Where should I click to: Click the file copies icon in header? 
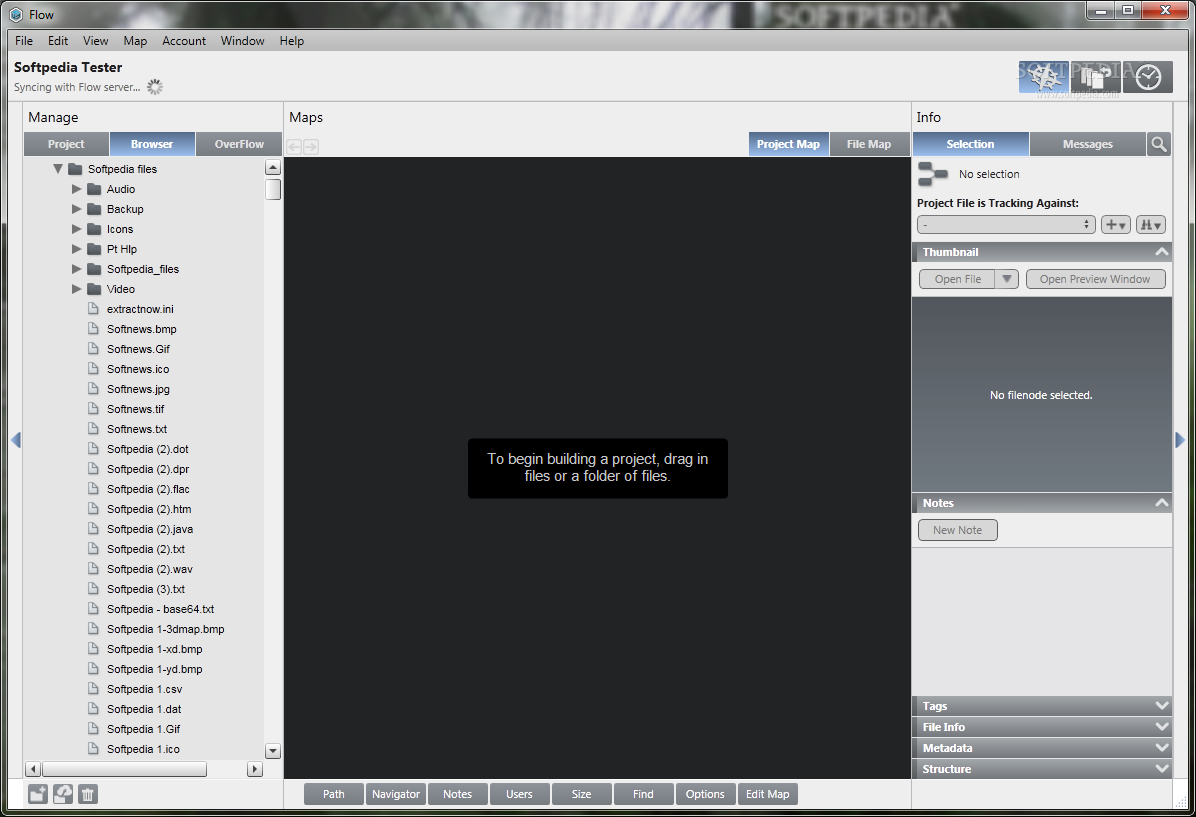pos(1096,77)
